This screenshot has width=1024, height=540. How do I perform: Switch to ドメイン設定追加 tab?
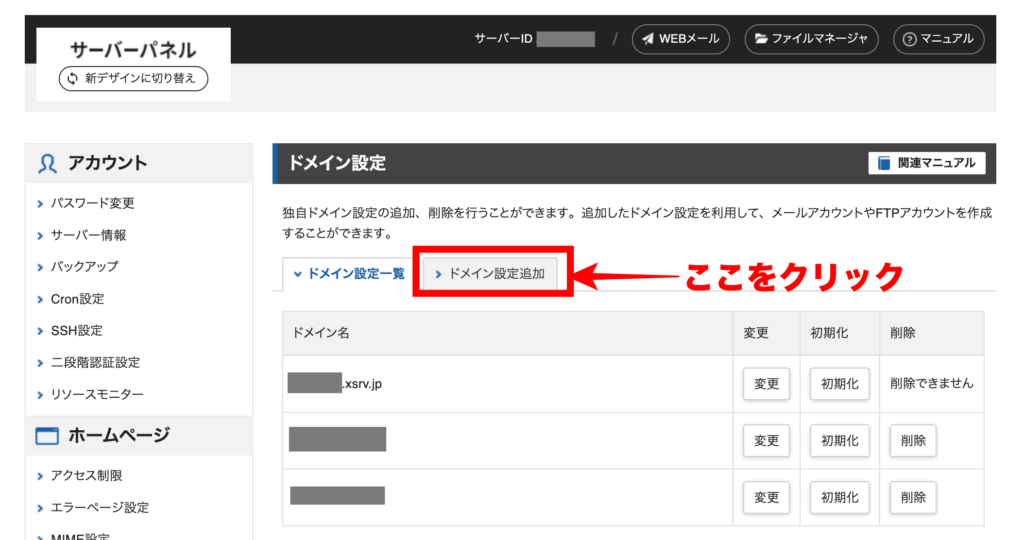(x=490, y=273)
